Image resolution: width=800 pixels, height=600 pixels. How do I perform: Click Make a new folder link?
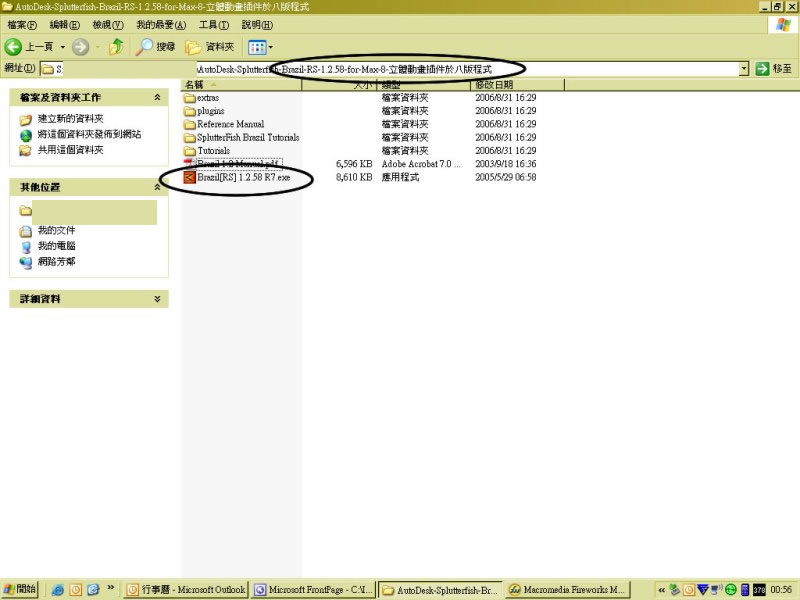pyautogui.click(x=70, y=118)
